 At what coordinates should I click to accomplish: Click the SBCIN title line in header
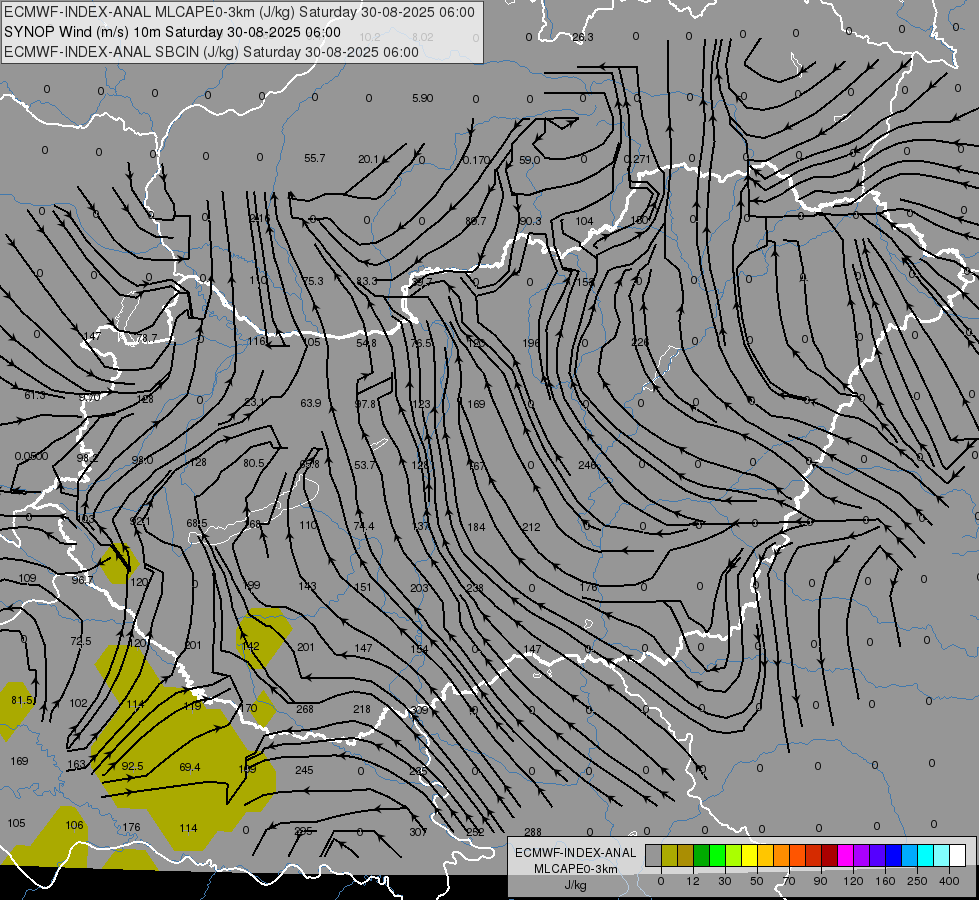(211, 52)
